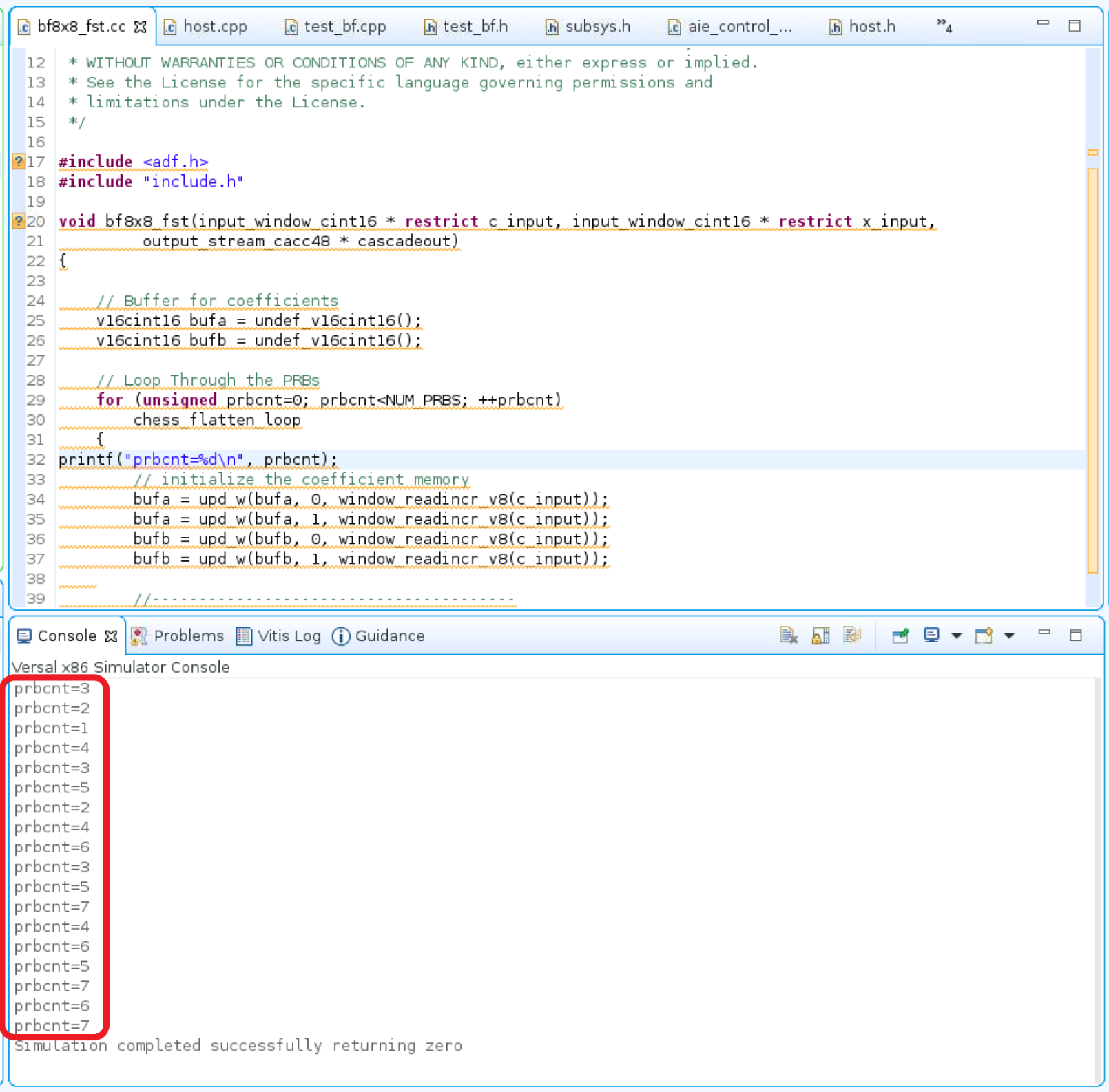Click the printf statement on line 32
1109x1092 pixels.
[196, 459]
